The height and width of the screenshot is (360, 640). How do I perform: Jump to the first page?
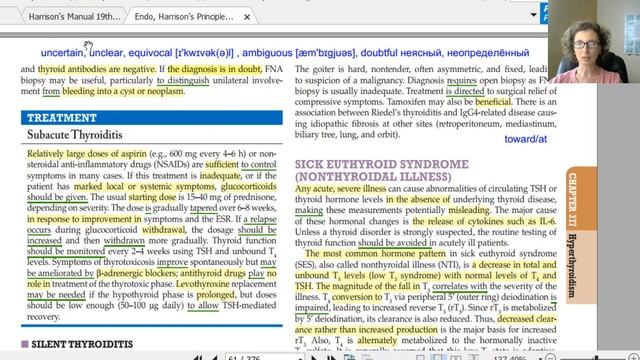(198, 358)
